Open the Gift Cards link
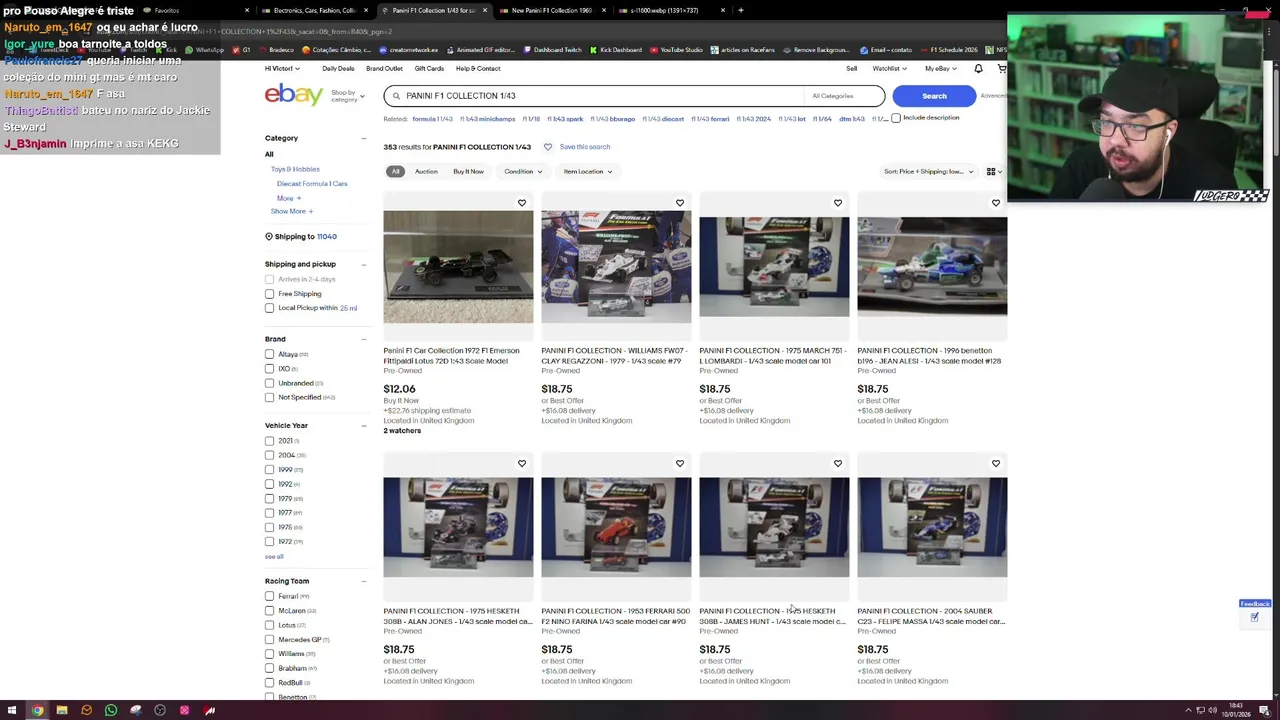Image resolution: width=1280 pixels, height=720 pixels. tap(429, 69)
